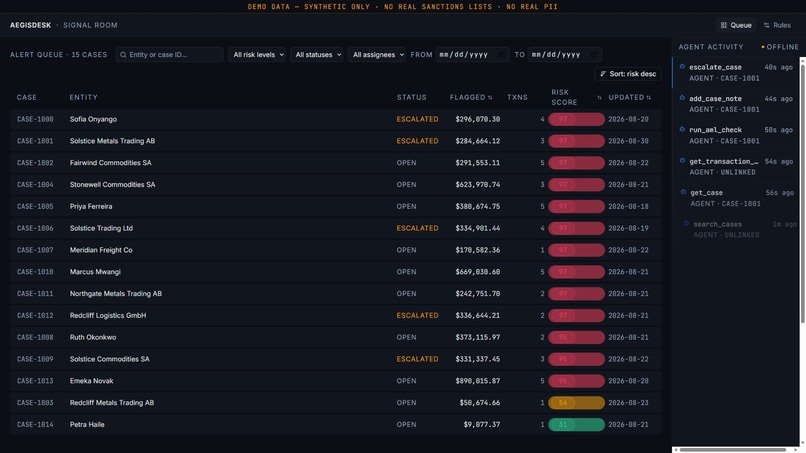Open the escalate_case activity entry

tap(736, 73)
